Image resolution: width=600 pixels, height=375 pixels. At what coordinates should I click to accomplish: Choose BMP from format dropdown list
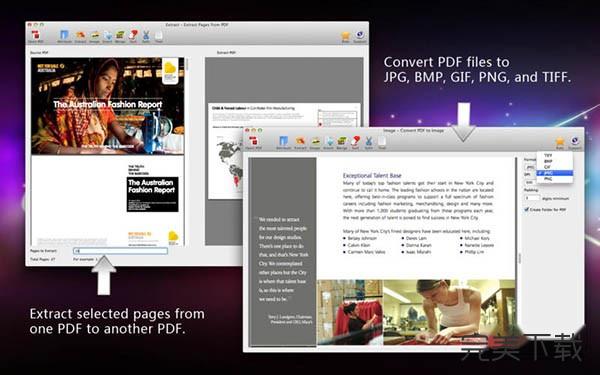tap(554, 161)
